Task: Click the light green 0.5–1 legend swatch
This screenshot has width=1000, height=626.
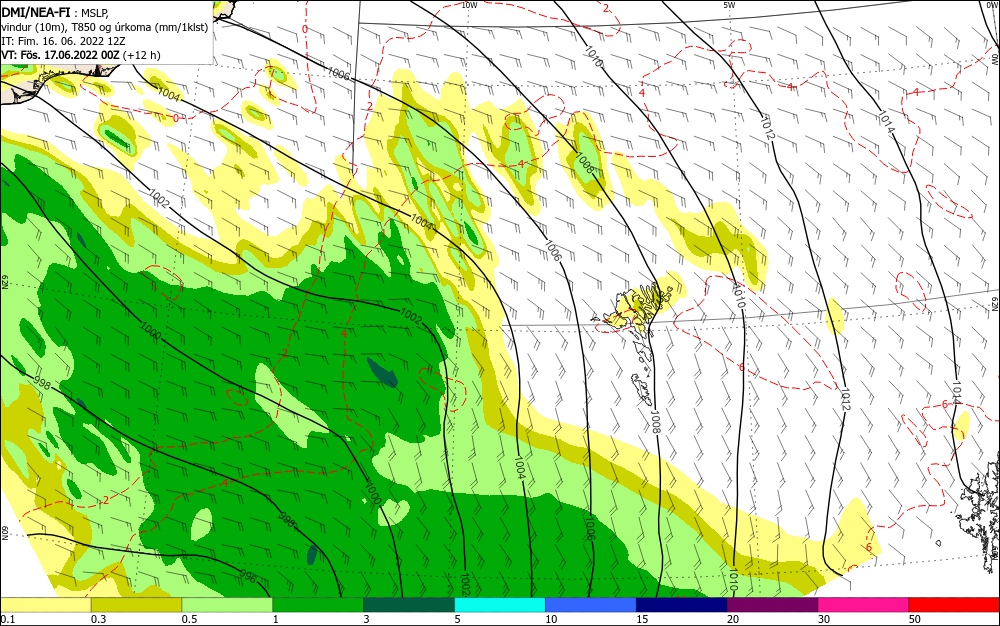Action: click(228, 605)
